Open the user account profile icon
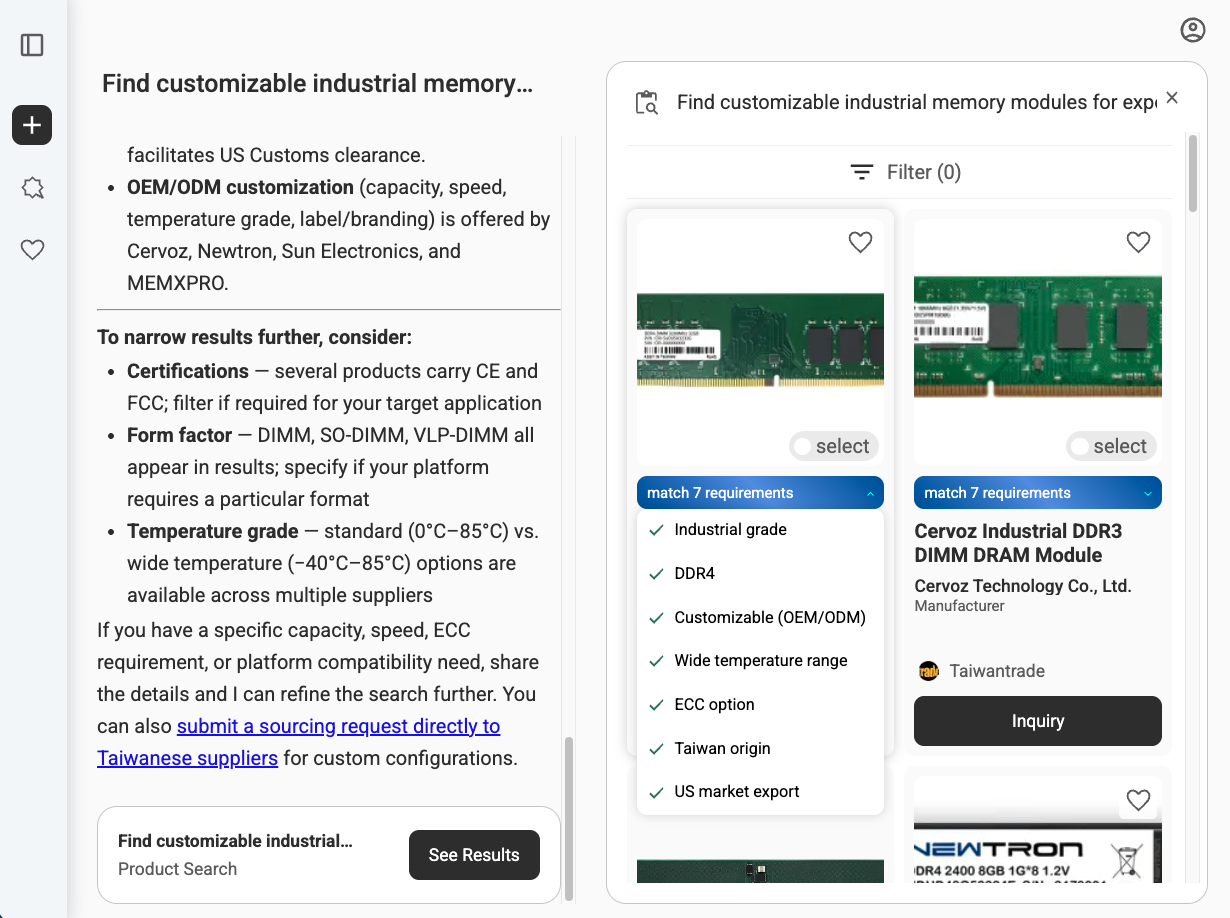The image size is (1230, 918). (x=1193, y=30)
